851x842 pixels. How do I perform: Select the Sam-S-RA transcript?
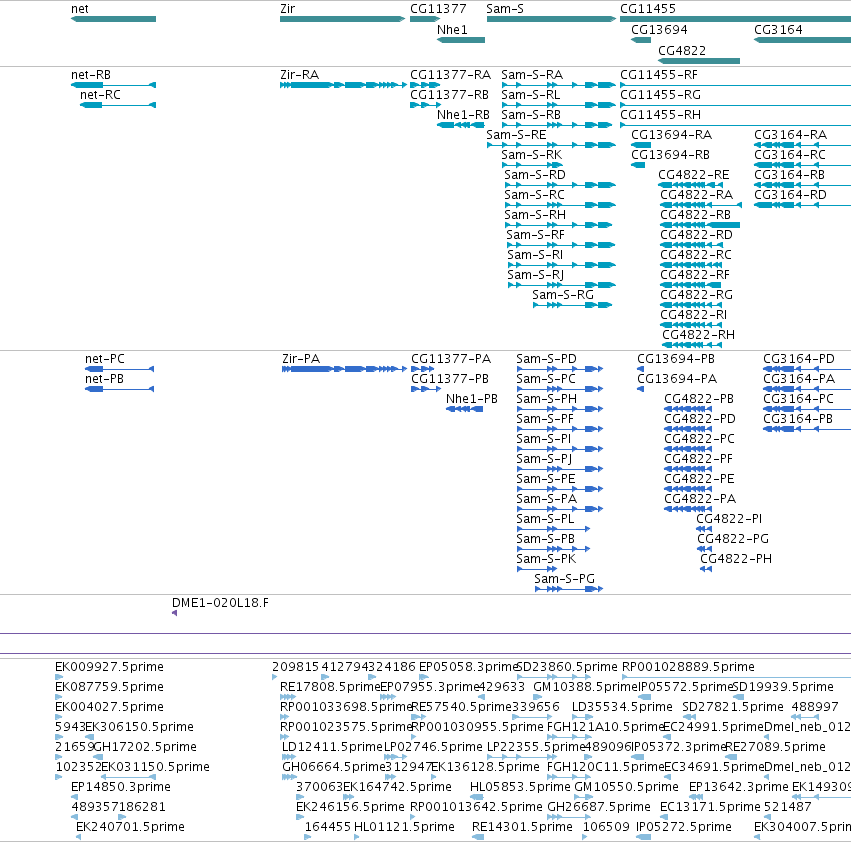(558, 85)
